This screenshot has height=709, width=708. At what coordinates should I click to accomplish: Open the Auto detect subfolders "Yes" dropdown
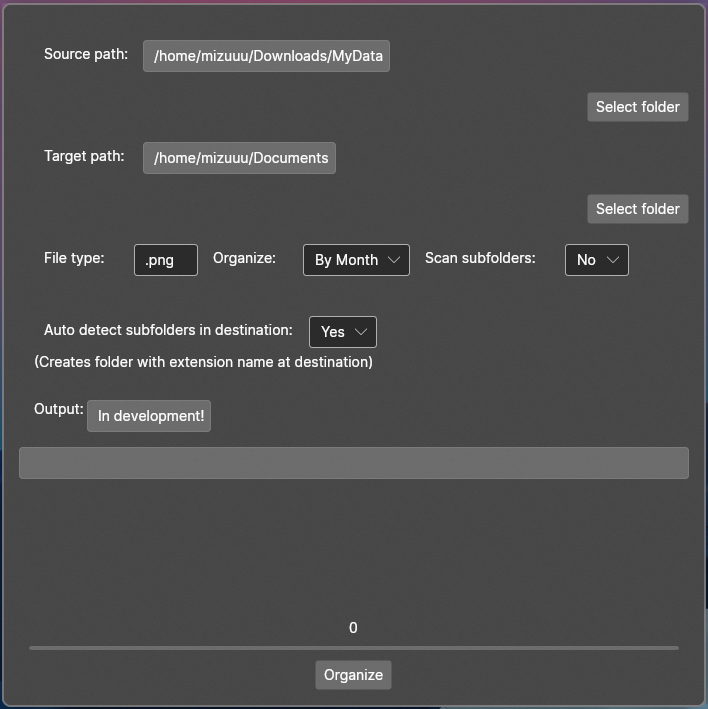tap(342, 332)
